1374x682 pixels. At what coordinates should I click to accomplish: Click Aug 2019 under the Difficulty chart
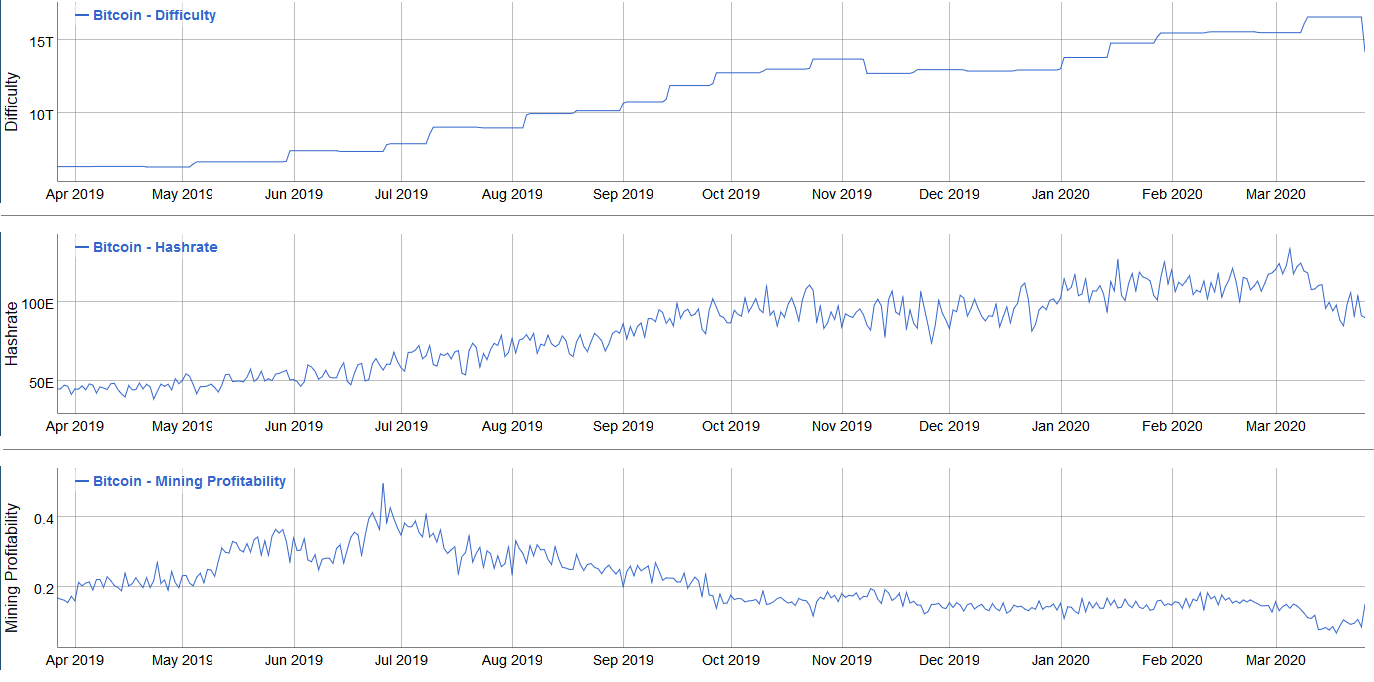coord(512,194)
